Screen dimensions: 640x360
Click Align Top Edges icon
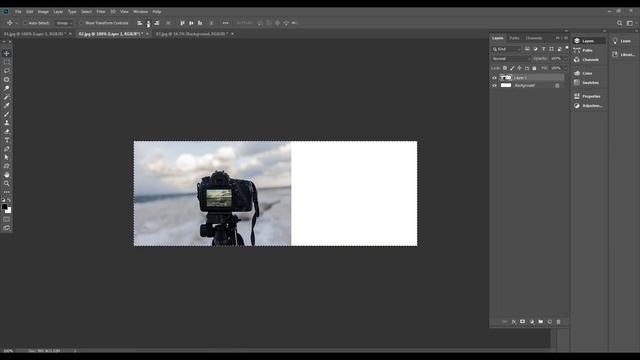coord(182,23)
